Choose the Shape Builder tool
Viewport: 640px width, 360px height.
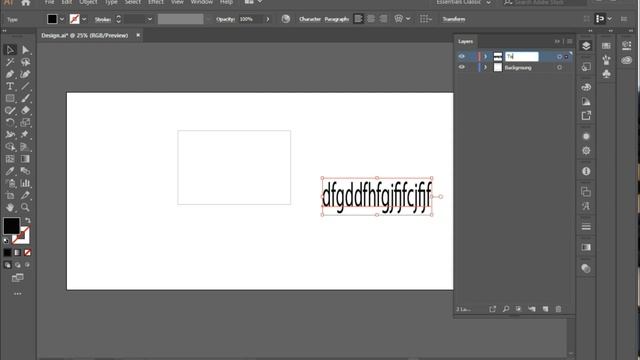pyautogui.click(x=10, y=147)
